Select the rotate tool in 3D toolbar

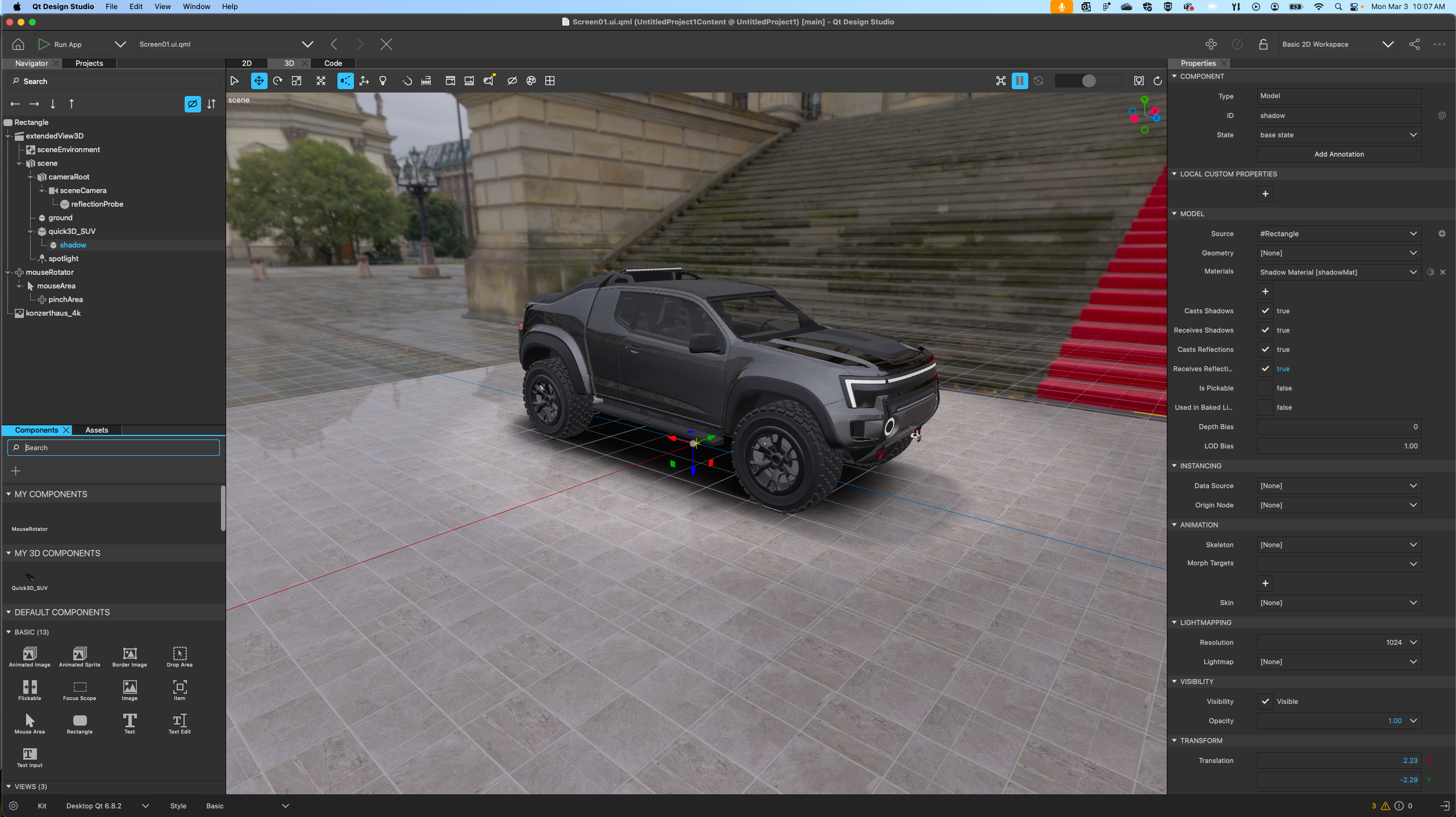coord(278,81)
